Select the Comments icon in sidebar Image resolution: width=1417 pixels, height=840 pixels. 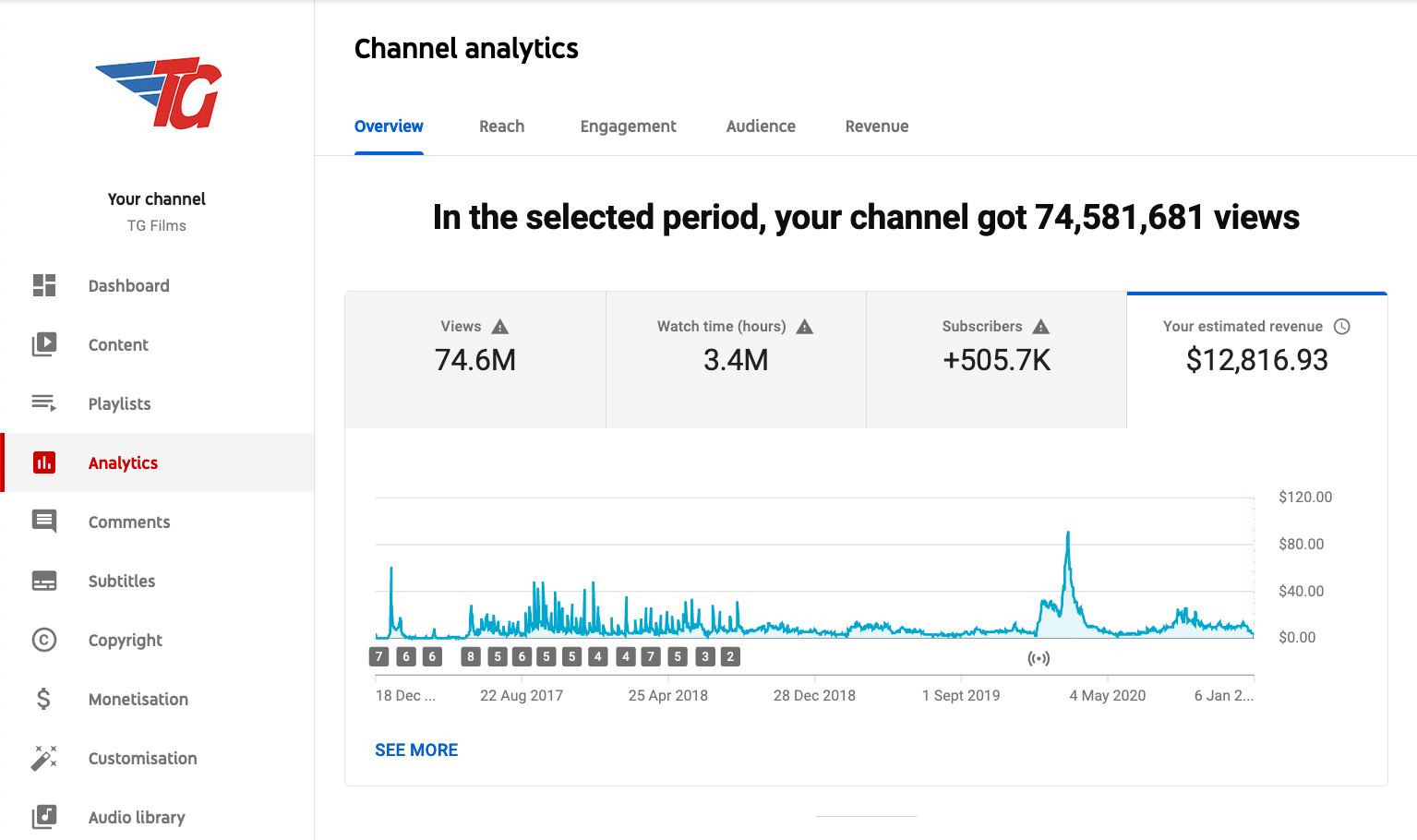click(44, 522)
